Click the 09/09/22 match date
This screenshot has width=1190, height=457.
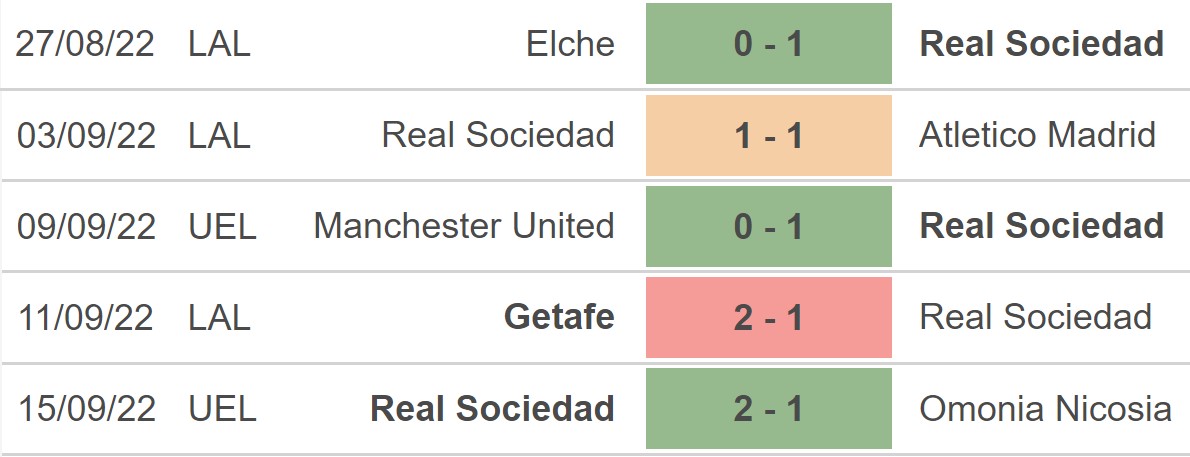(x=86, y=226)
